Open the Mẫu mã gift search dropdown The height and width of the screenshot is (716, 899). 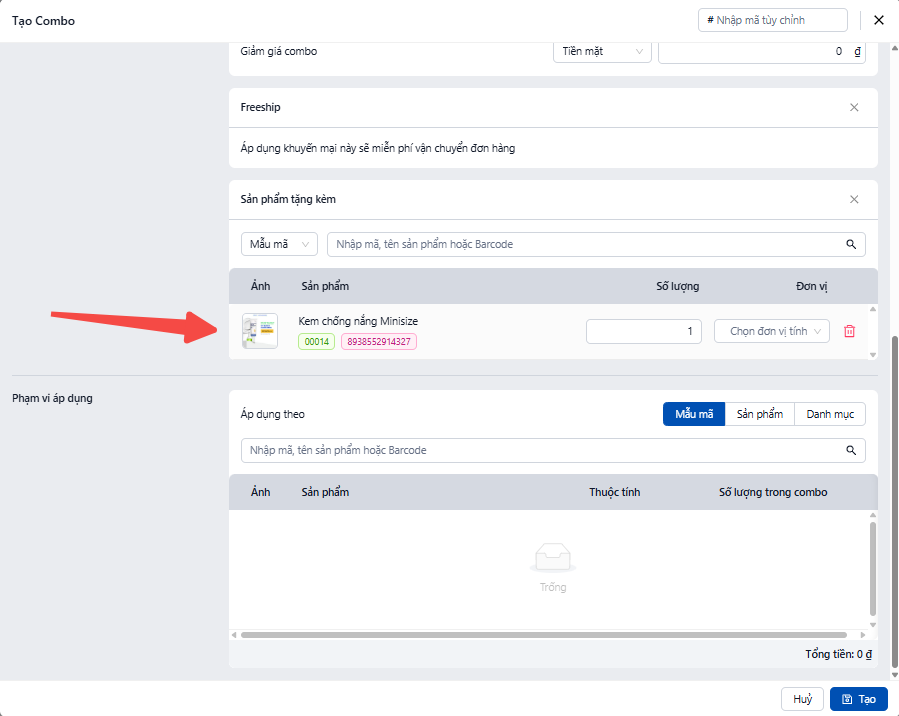coord(279,244)
